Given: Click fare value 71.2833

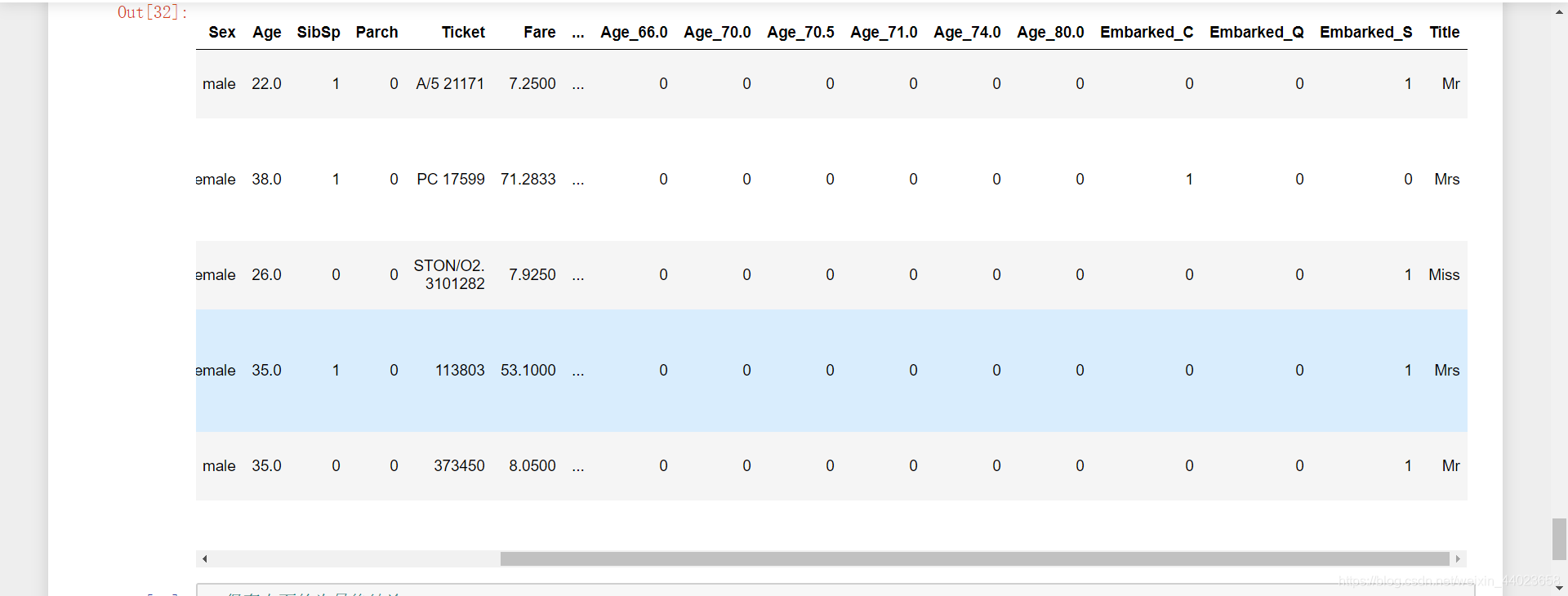Looking at the screenshot, I should point(528,180).
